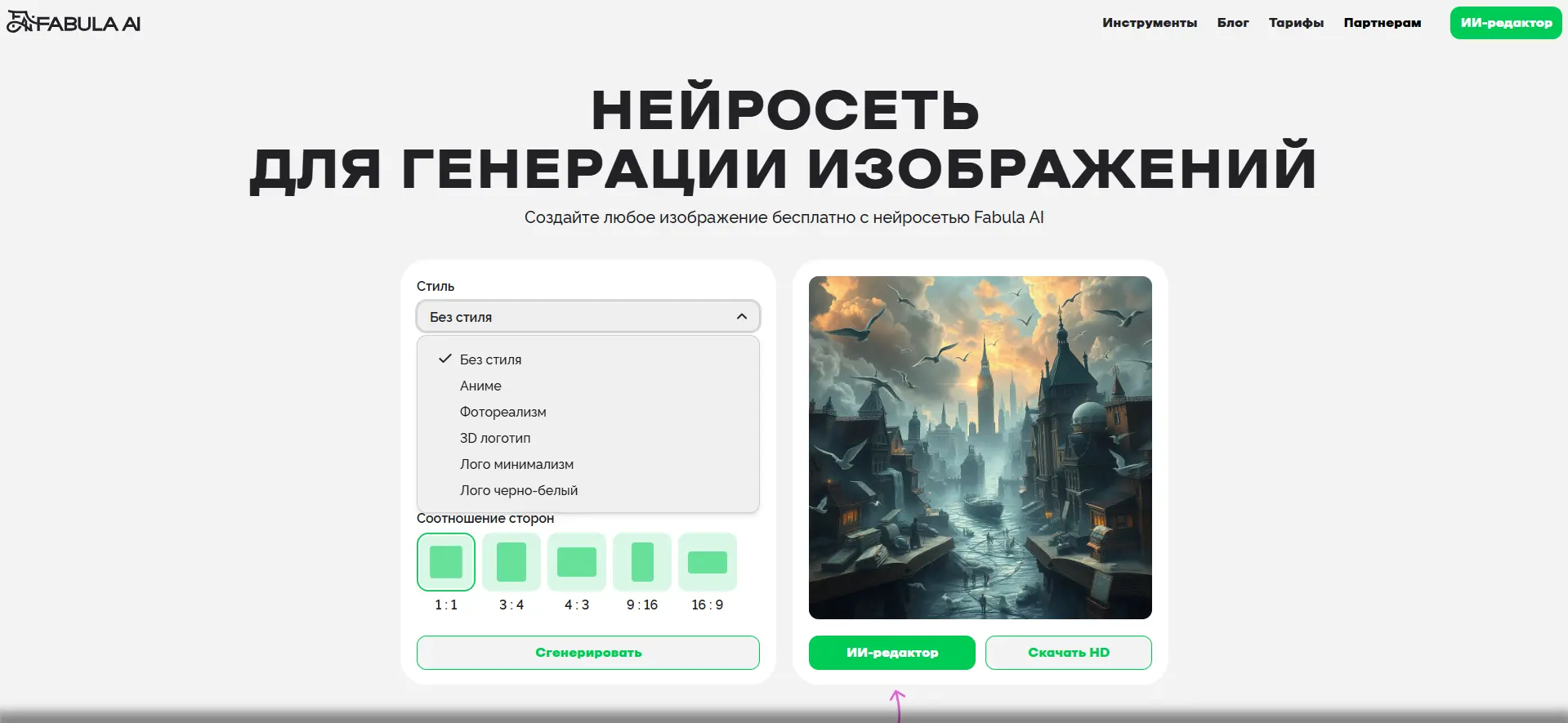Image resolution: width=1568 pixels, height=723 pixels.
Task: Click the chevron arrow of the style dropdown
Action: click(x=742, y=316)
